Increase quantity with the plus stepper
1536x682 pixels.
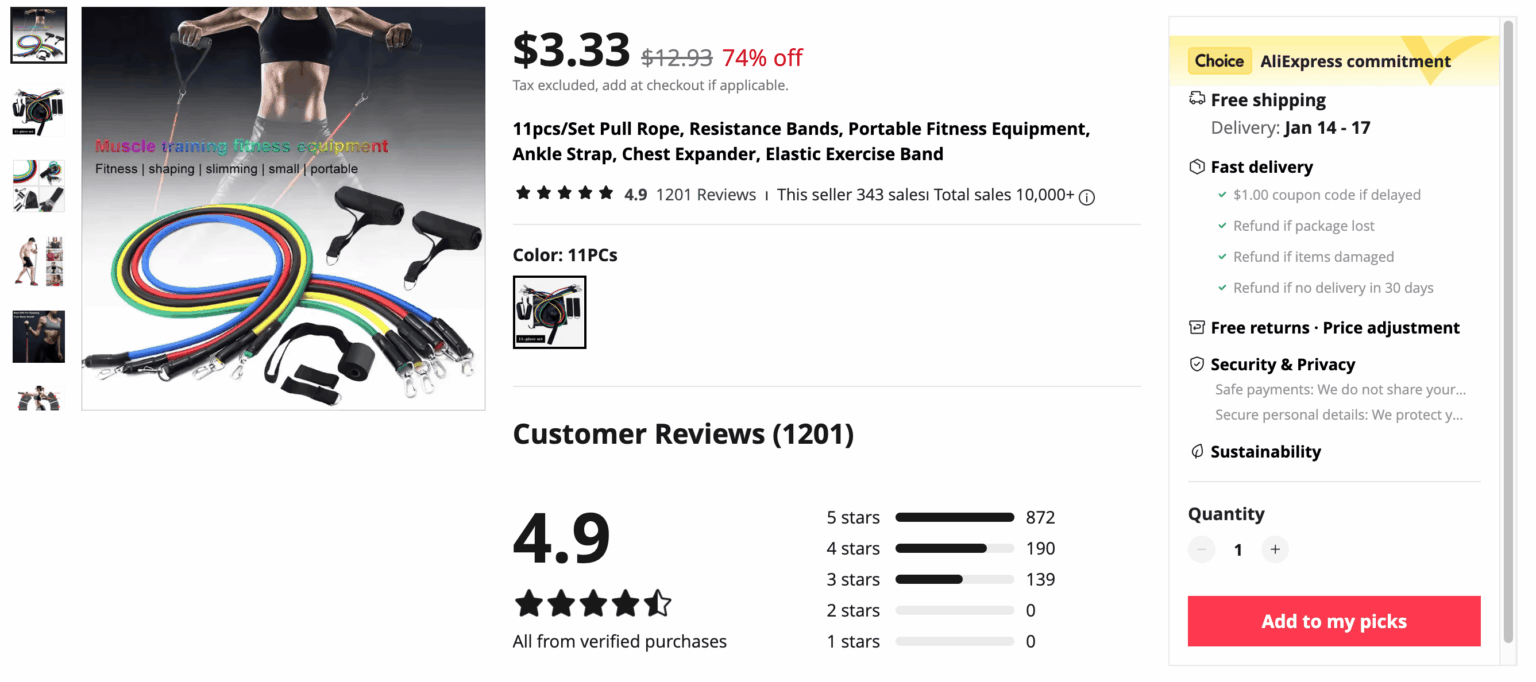click(x=1274, y=549)
